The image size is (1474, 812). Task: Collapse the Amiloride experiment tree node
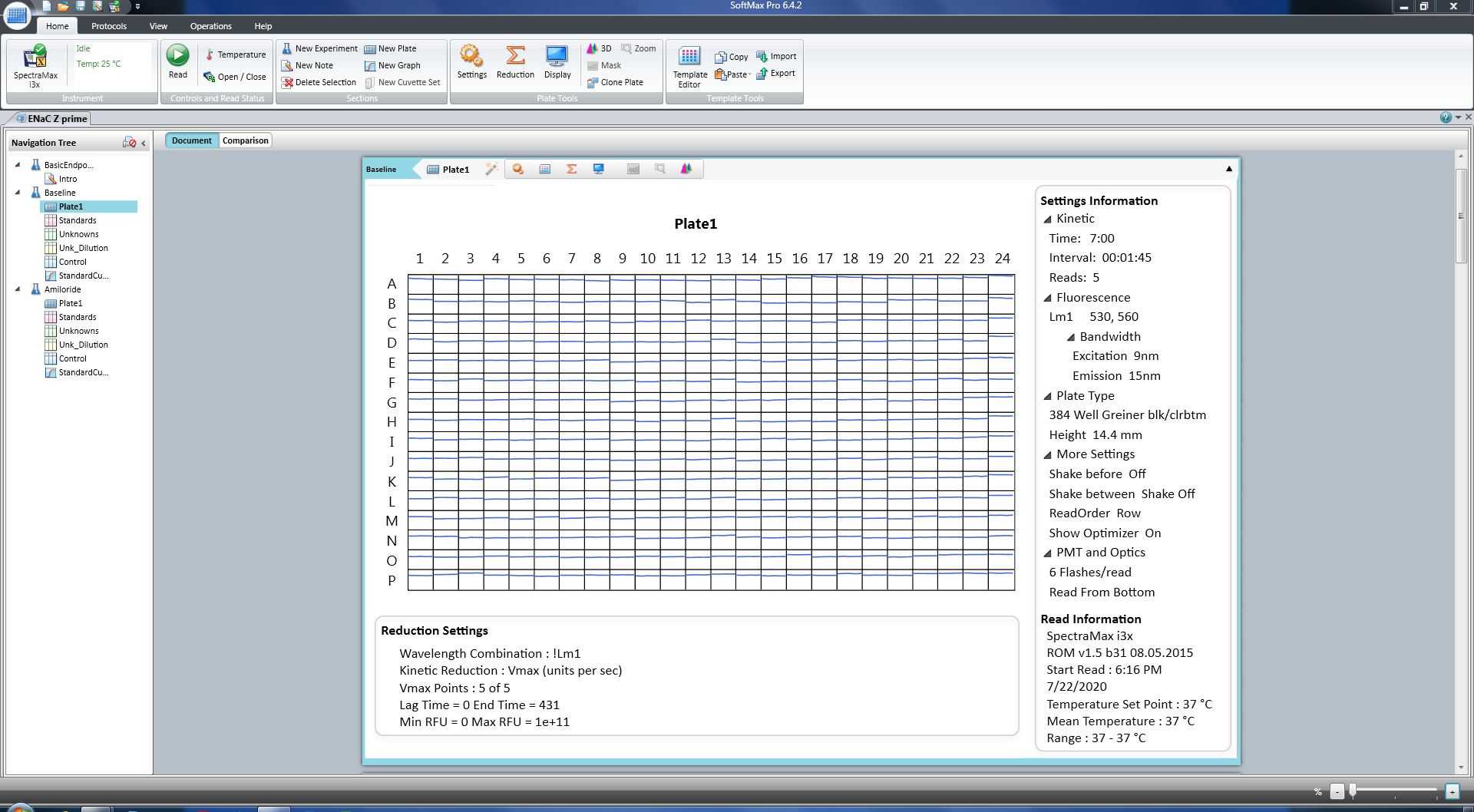tap(18, 289)
